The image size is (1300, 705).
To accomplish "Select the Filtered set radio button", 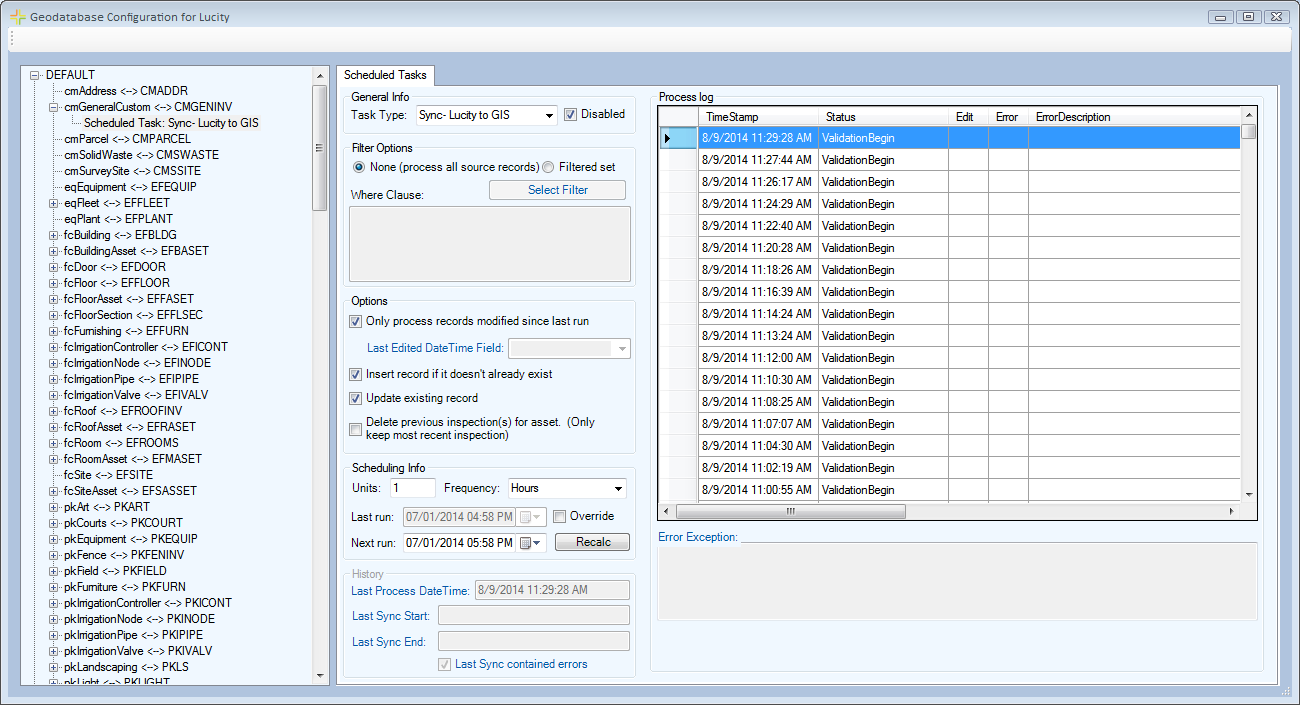I will (548, 167).
